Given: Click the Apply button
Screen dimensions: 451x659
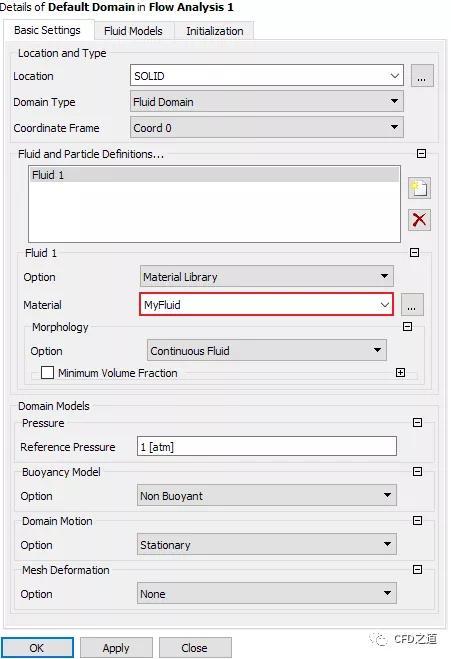Looking at the screenshot, I should [x=116, y=648].
